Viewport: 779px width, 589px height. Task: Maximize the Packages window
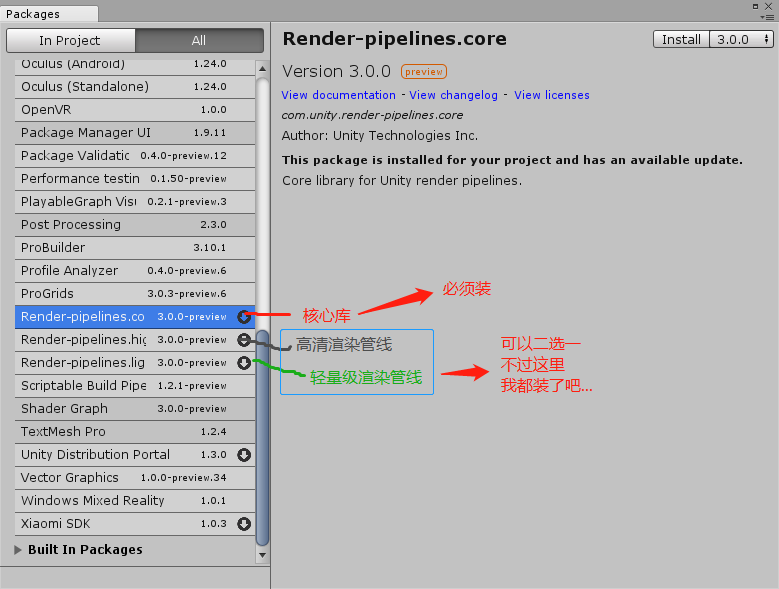pyautogui.click(x=756, y=6)
